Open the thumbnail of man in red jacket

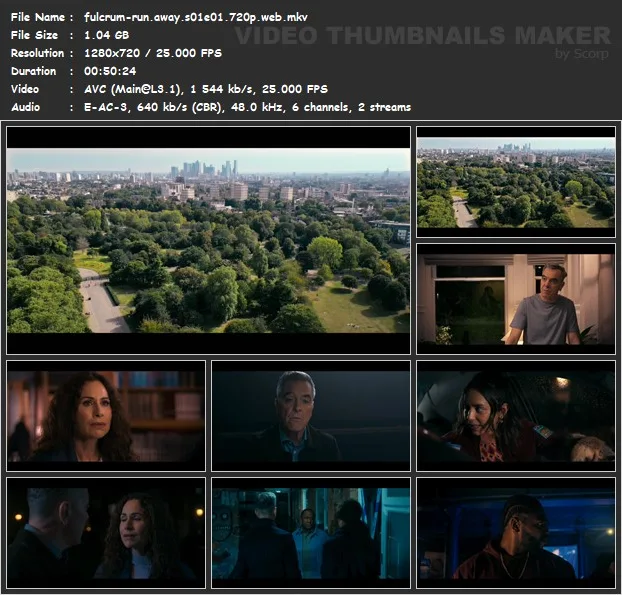click(x=515, y=533)
